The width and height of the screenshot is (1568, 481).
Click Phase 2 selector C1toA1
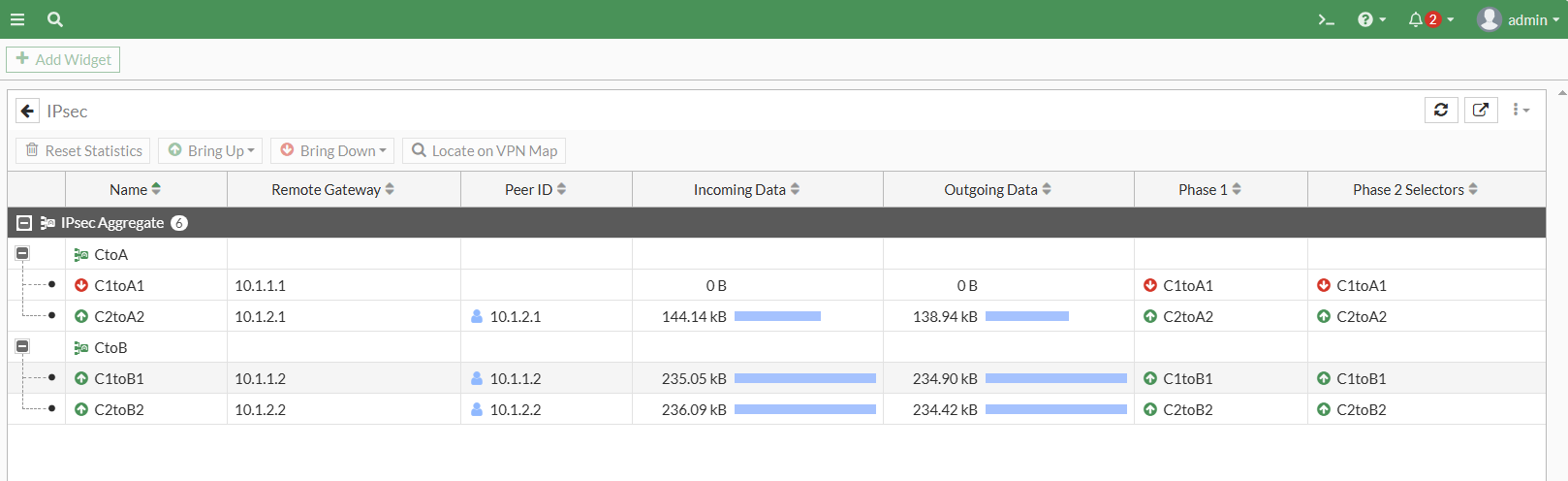tap(1351, 285)
